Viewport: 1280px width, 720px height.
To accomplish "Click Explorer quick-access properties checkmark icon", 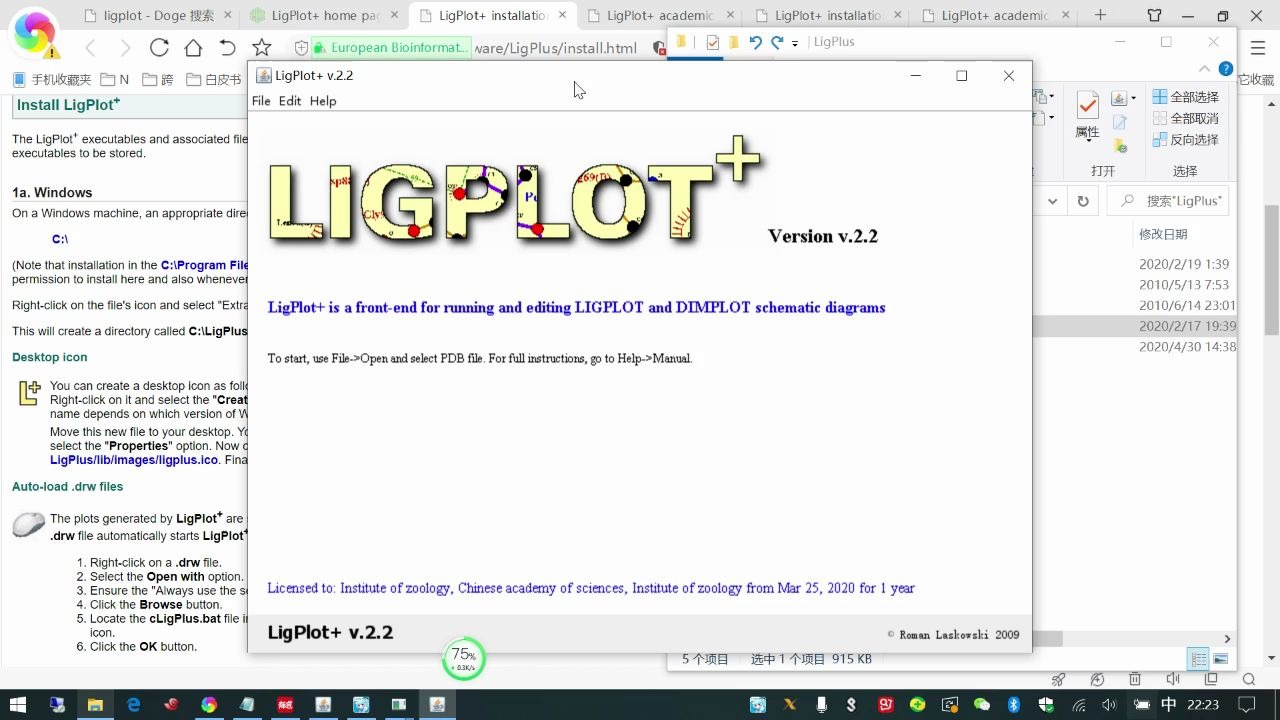I will (713, 42).
